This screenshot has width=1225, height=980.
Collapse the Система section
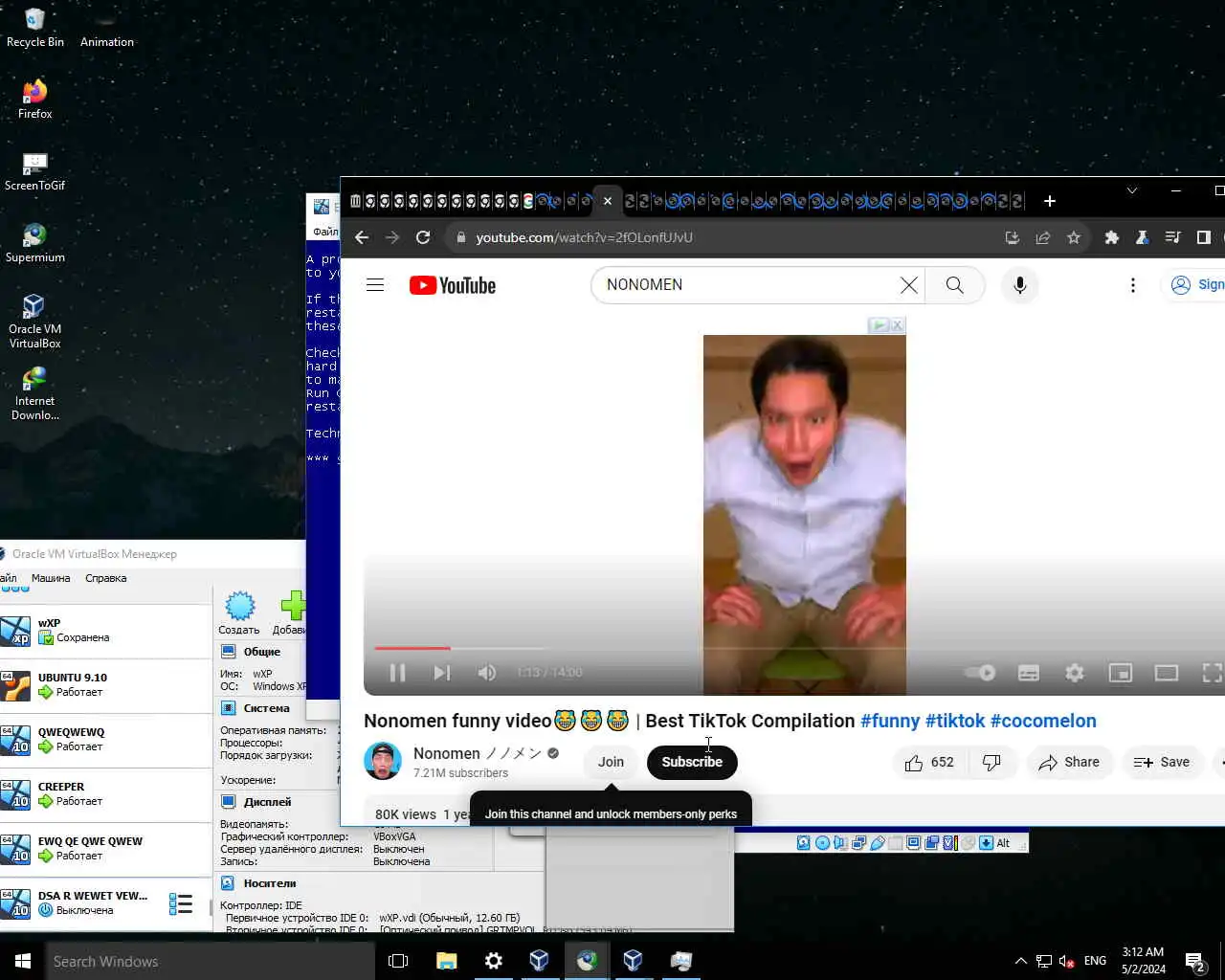point(266,708)
